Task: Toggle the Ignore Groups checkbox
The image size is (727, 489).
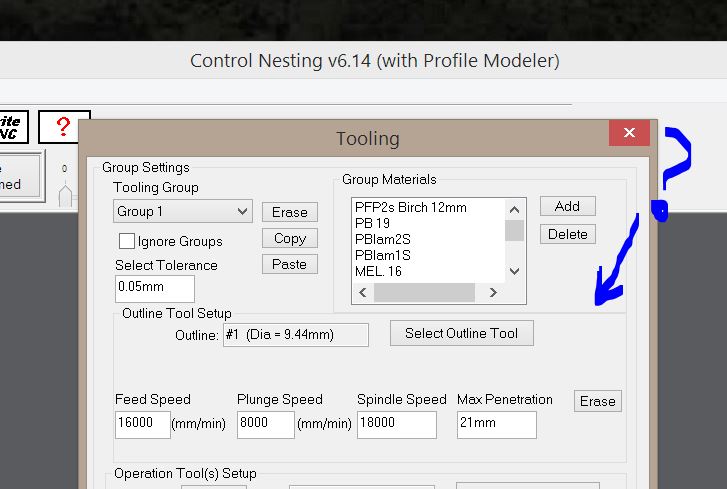Action: 127,241
